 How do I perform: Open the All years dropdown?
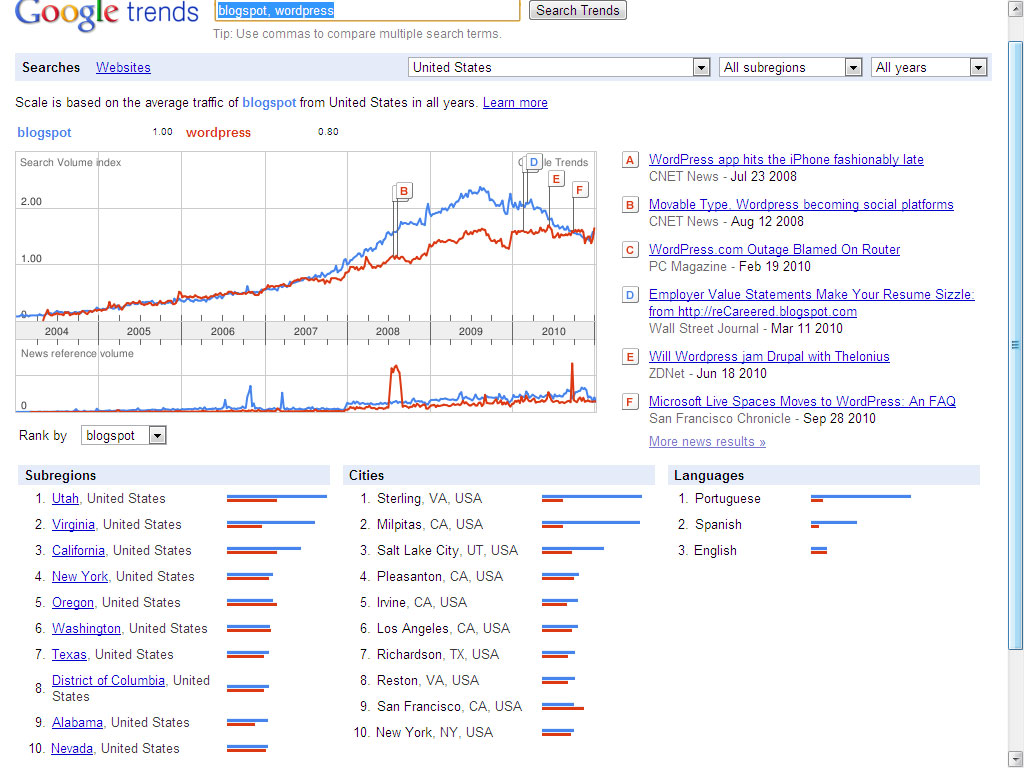tap(929, 67)
